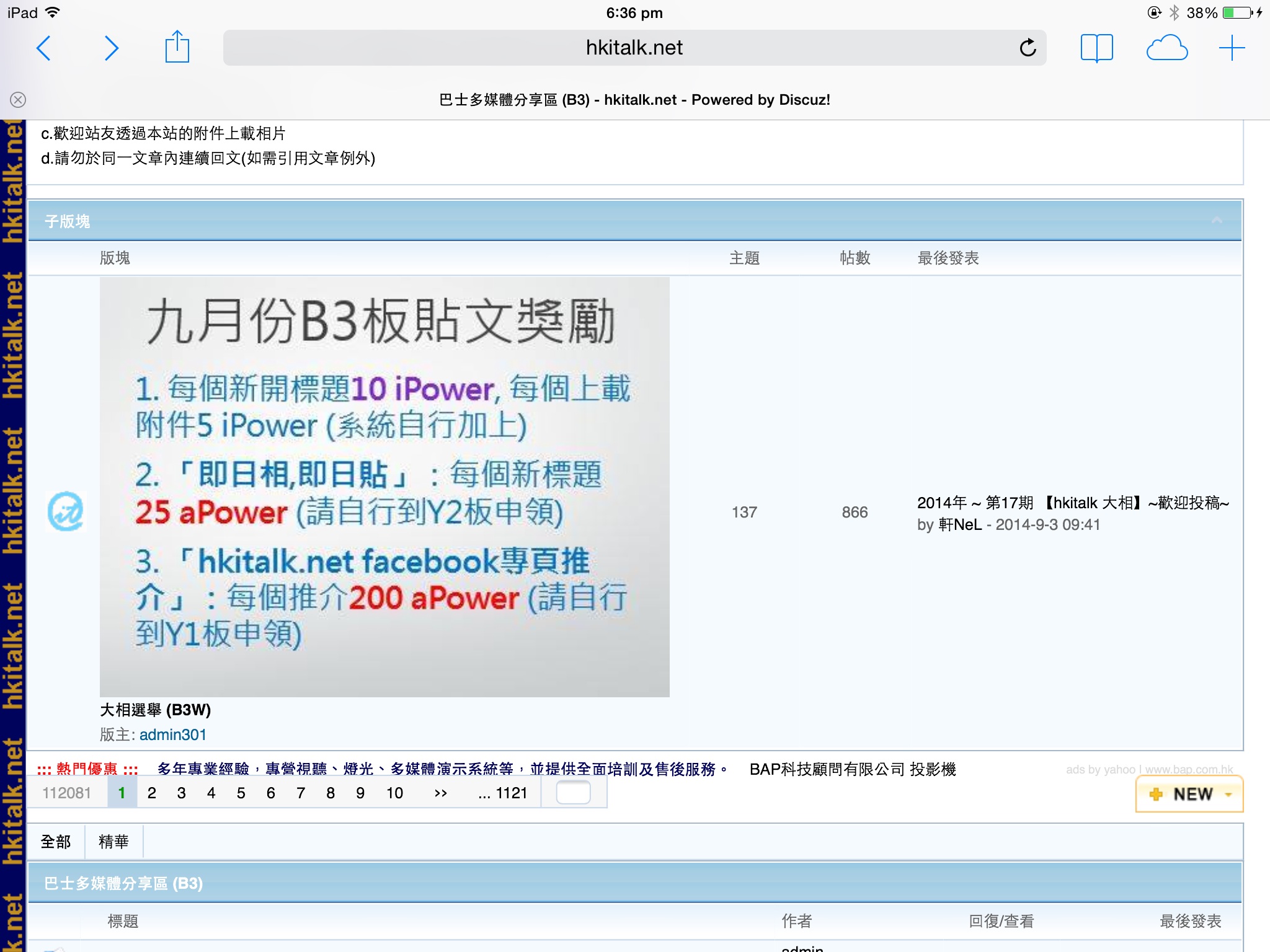The image size is (1270, 952).
Task: Go to page 4 of threads
Action: coord(211,793)
